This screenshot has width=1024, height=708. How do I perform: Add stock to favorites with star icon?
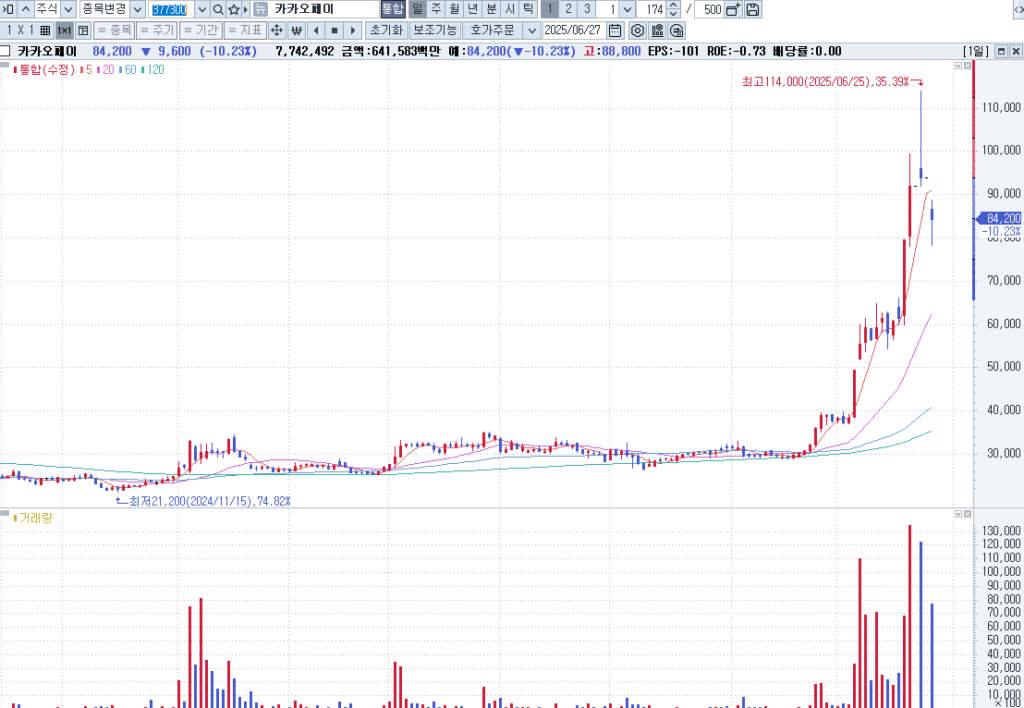pyautogui.click(x=234, y=9)
